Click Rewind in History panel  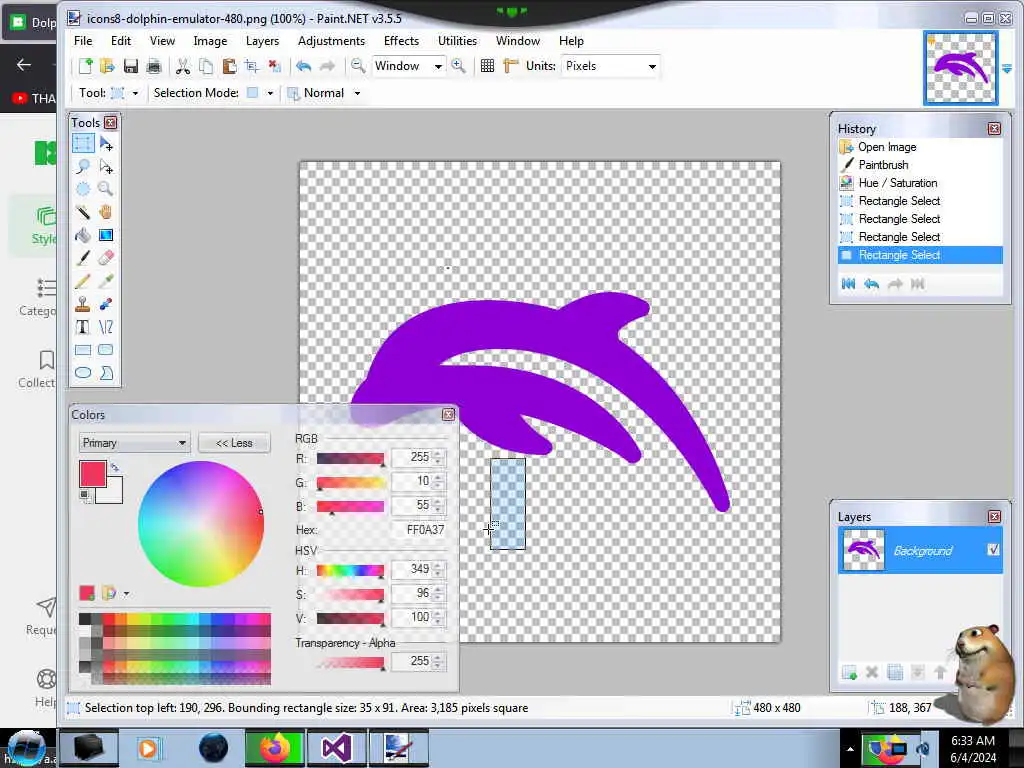tap(848, 283)
